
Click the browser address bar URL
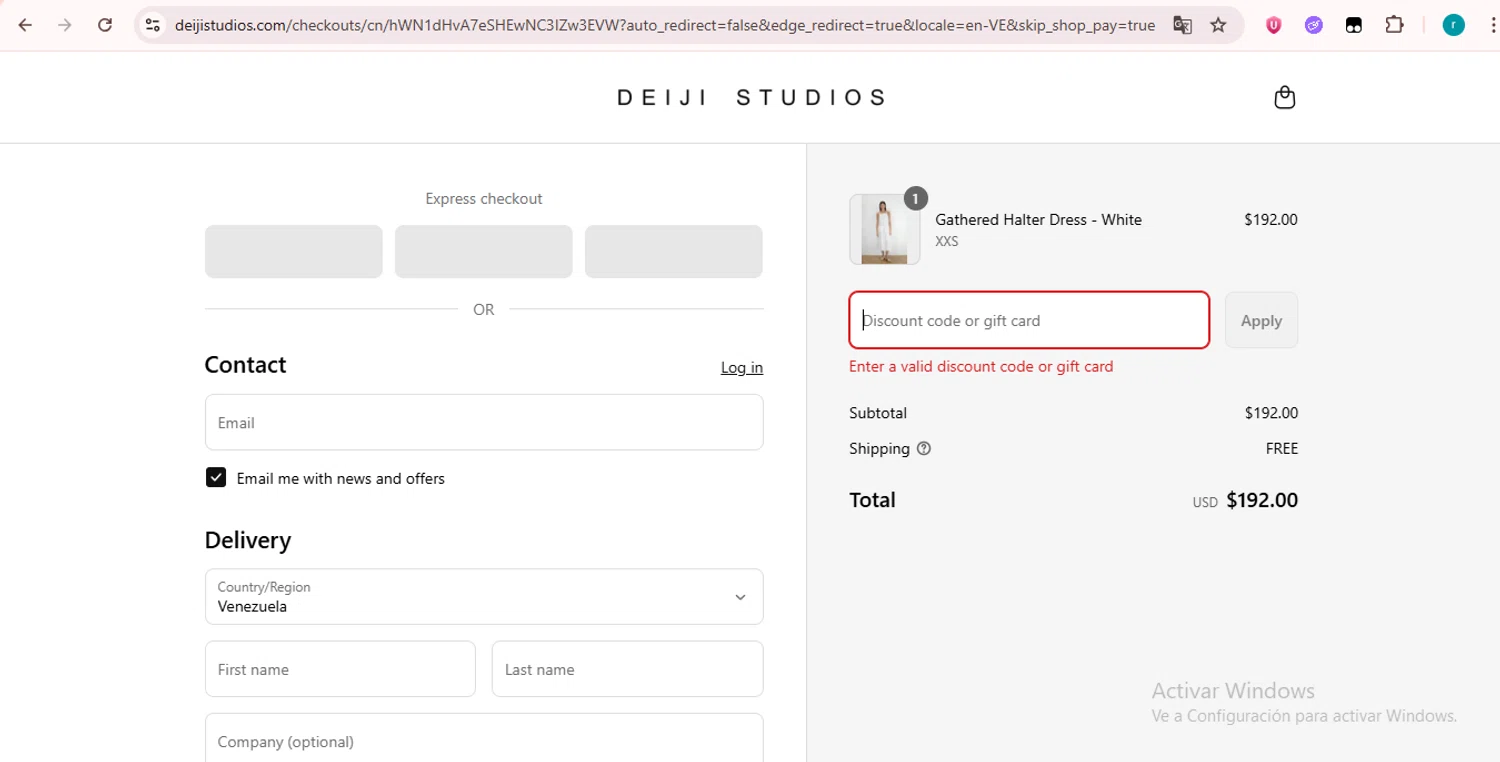click(665, 25)
